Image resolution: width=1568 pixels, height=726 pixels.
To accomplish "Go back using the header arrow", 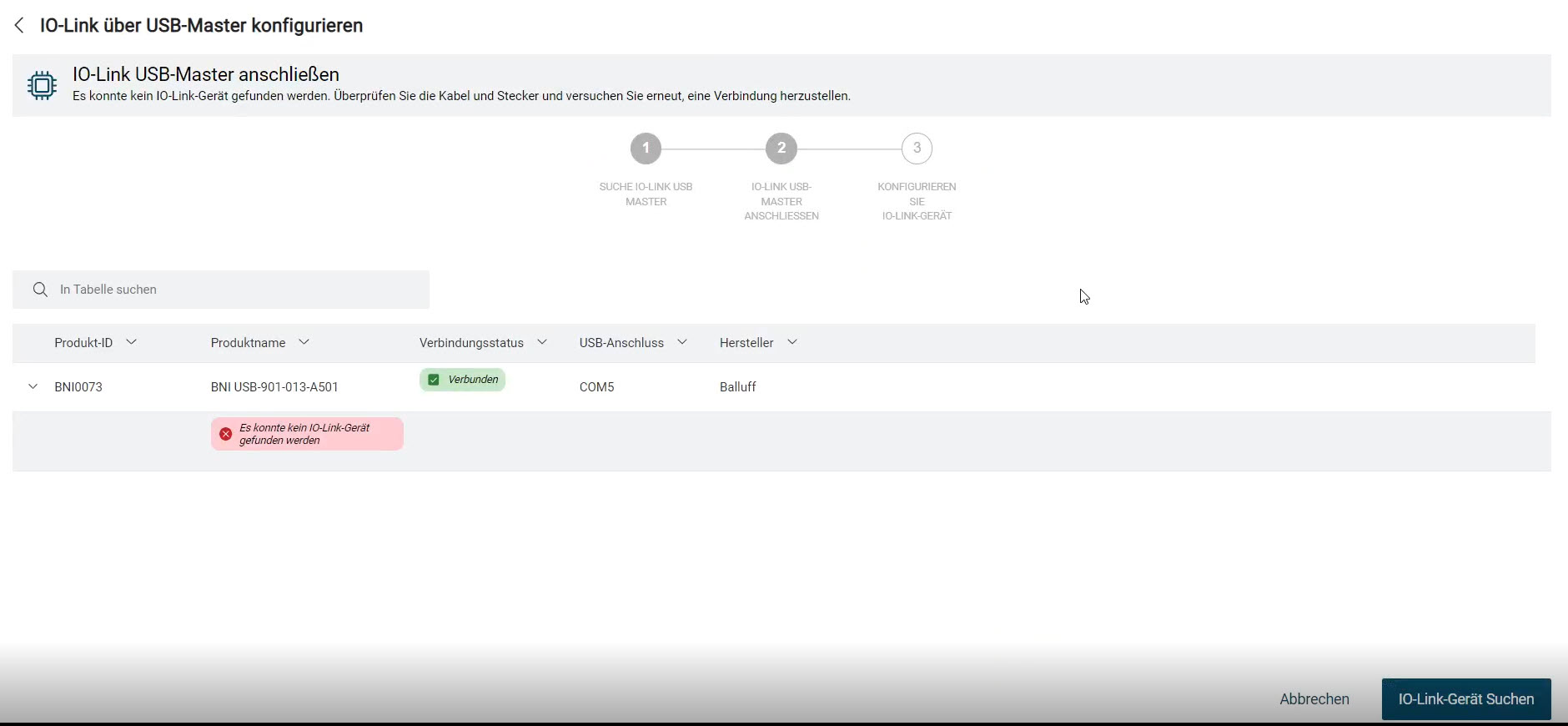I will pyautogui.click(x=19, y=26).
